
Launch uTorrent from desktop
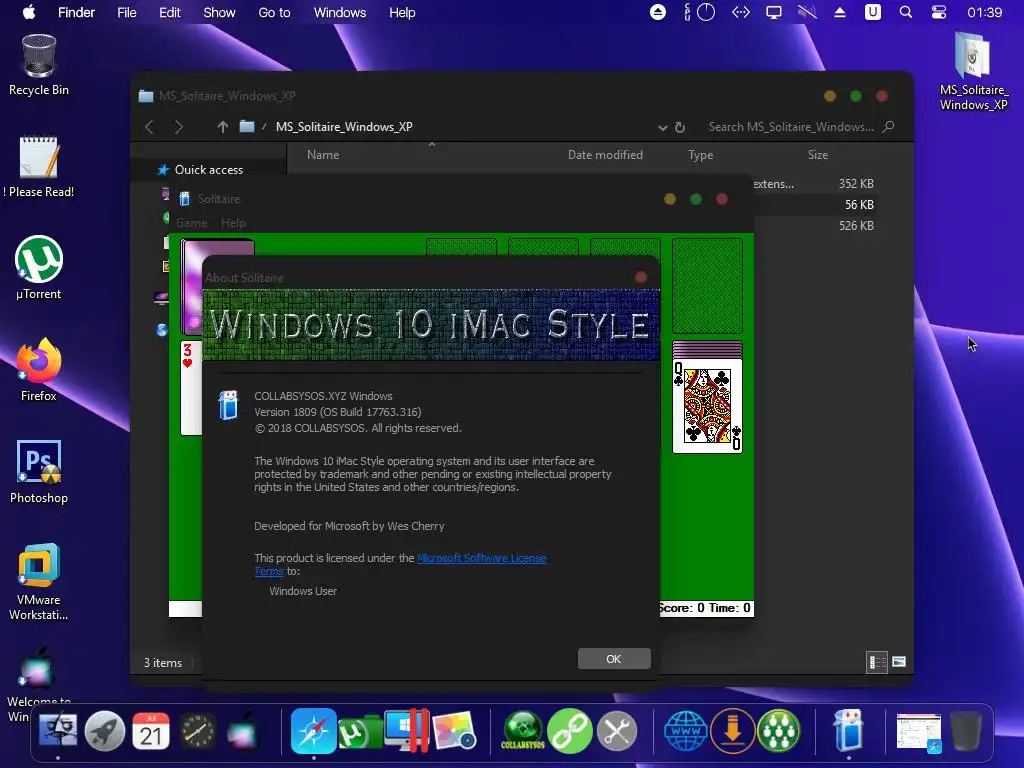pyautogui.click(x=39, y=268)
